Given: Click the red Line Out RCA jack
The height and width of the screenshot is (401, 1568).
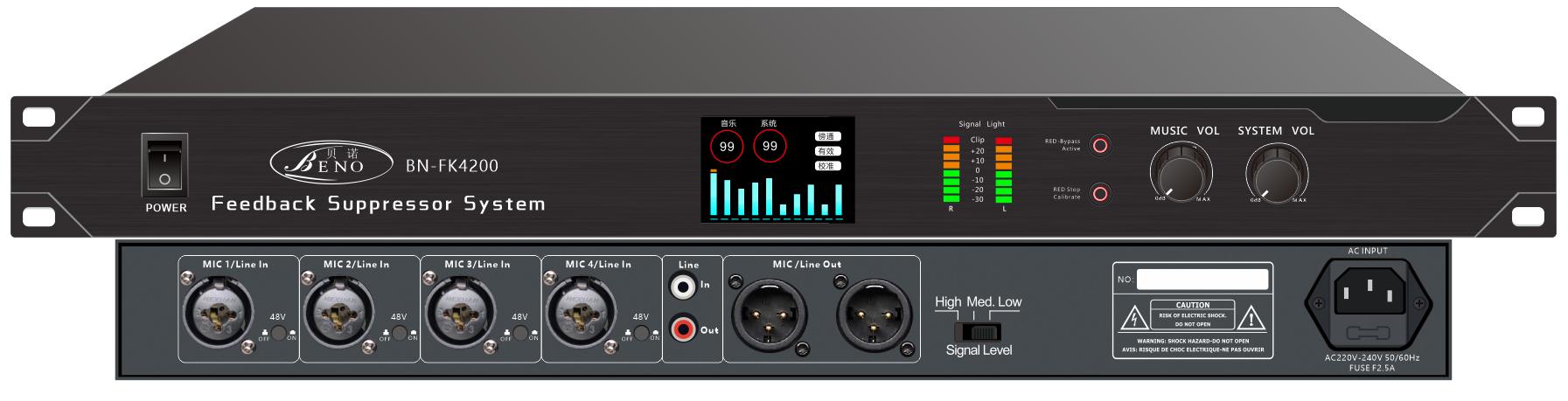Looking at the screenshot, I should pos(682,329).
